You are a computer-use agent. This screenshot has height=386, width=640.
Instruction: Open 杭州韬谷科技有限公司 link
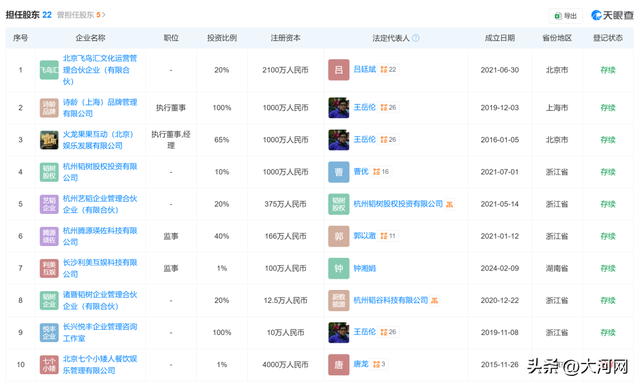[391, 300]
